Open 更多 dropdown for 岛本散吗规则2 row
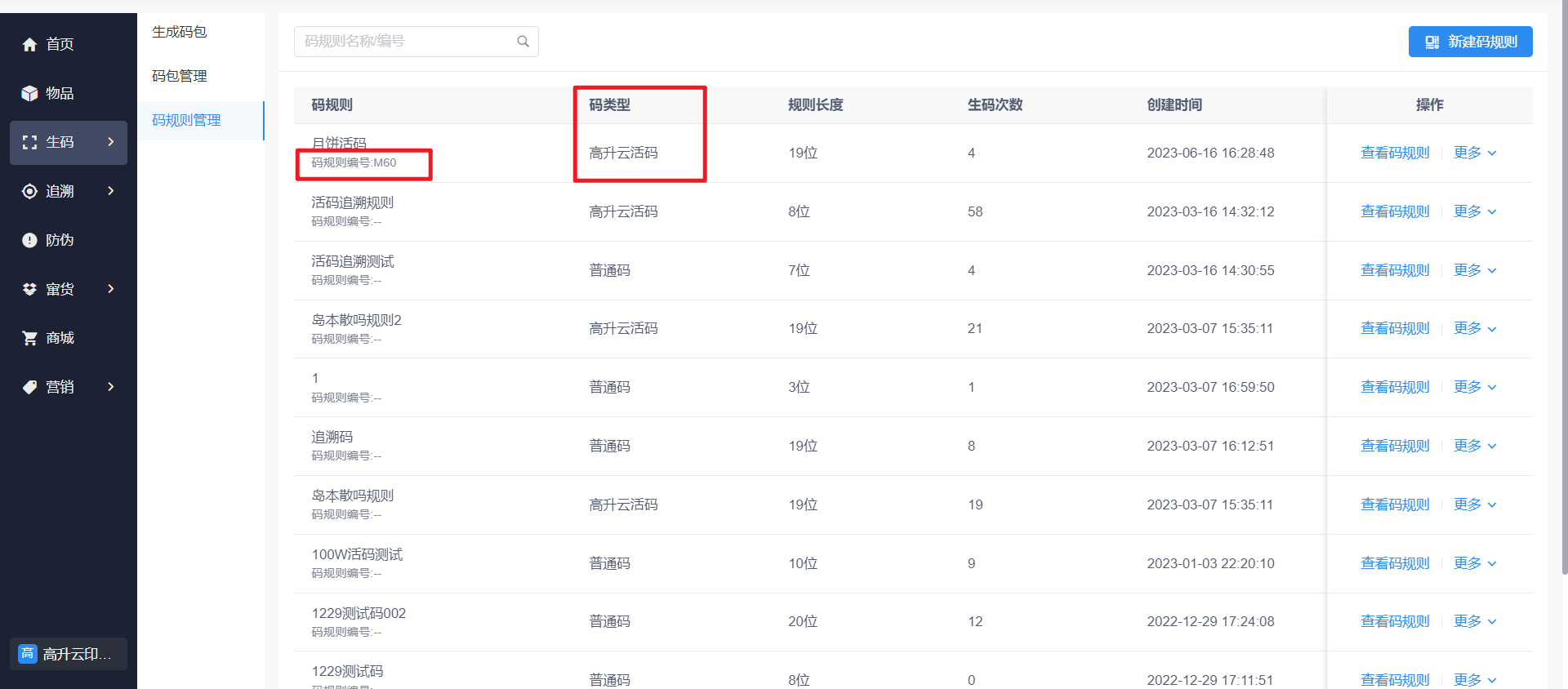This screenshot has height=689, width=1568. [1475, 328]
